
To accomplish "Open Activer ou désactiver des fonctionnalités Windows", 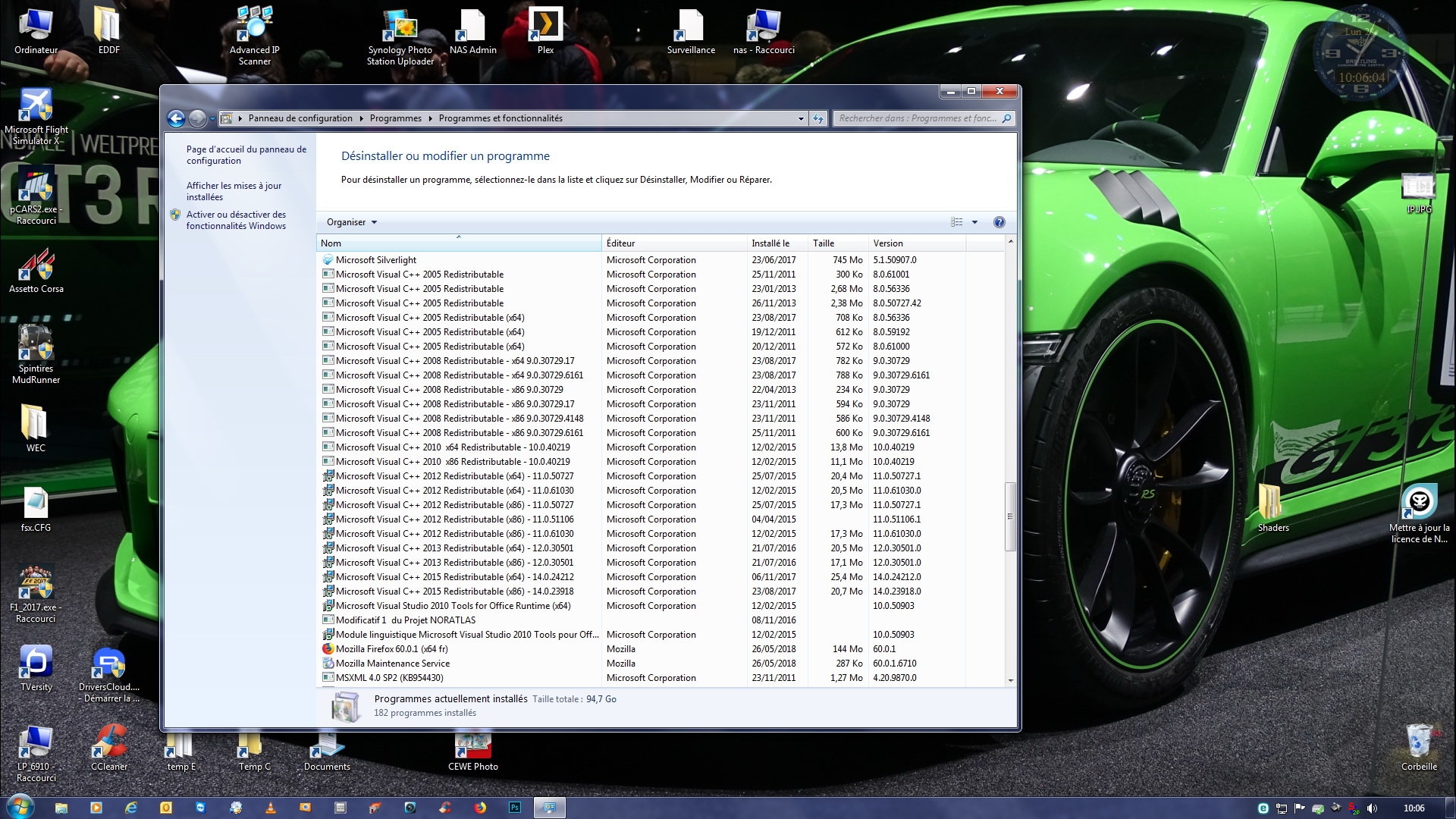I will coord(236,220).
